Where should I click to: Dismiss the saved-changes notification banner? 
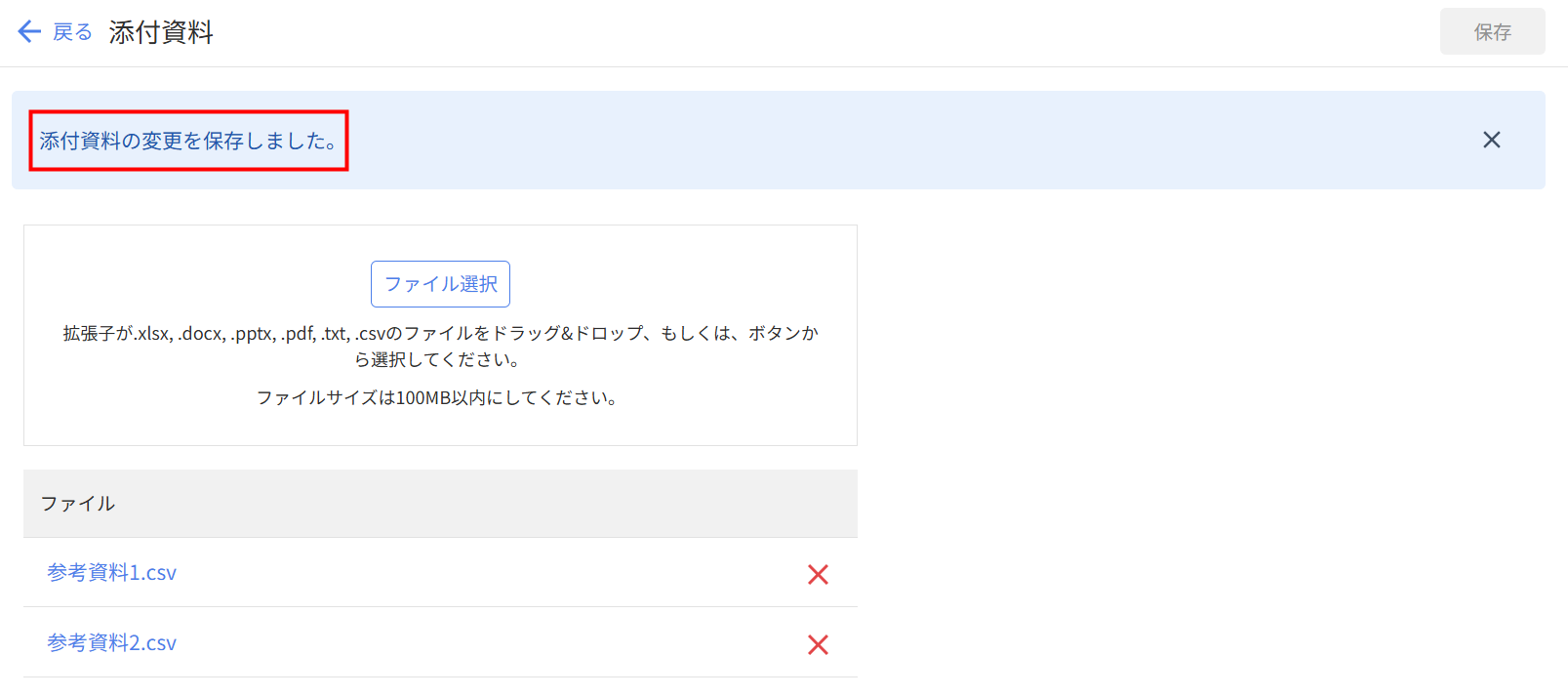coord(1491,140)
